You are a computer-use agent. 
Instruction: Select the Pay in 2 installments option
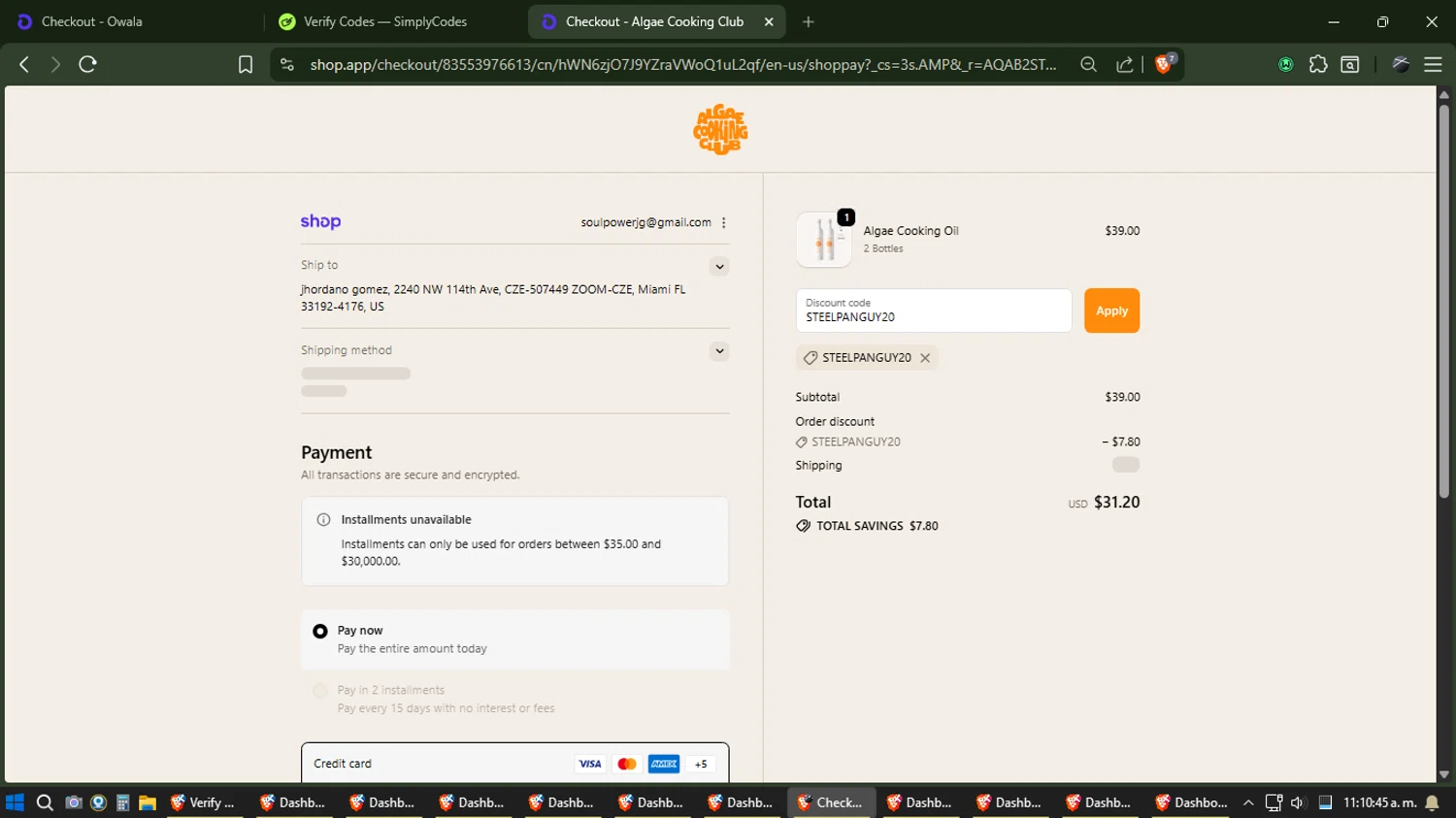(320, 691)
